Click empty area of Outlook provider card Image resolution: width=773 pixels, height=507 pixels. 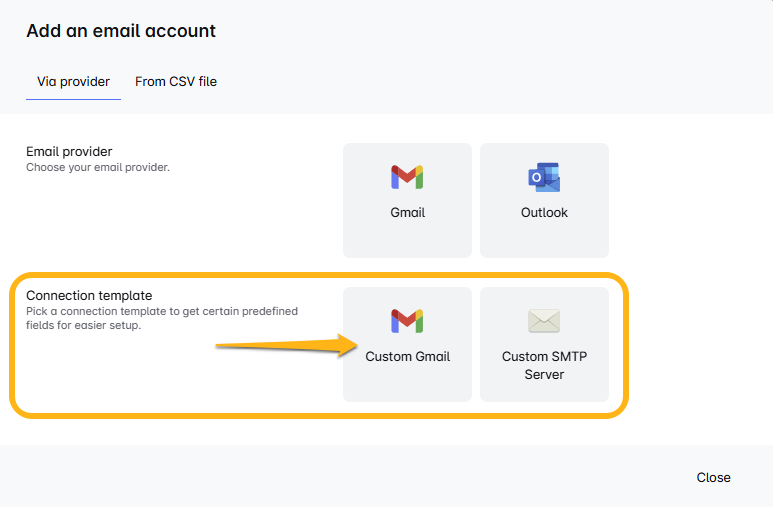tap(544, 239)
